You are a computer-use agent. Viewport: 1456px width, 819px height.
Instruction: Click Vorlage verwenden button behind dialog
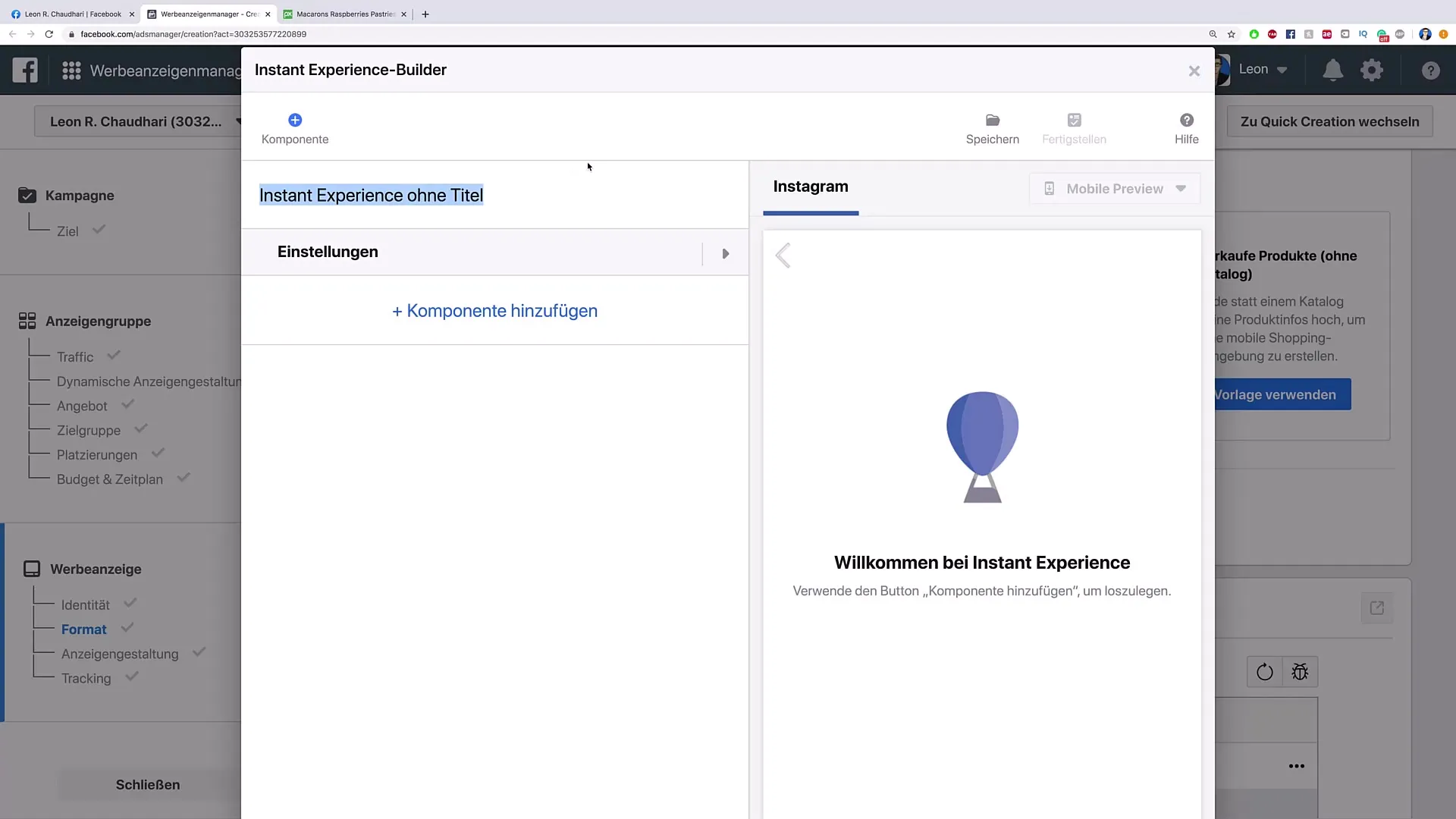[1282, 394]
